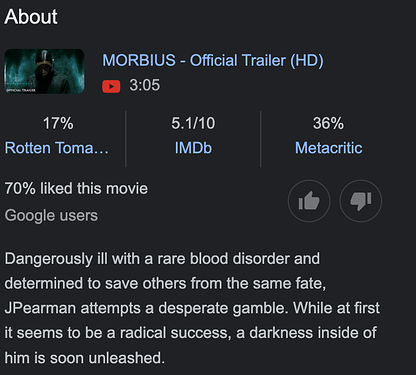Click the Google users label

51,215
